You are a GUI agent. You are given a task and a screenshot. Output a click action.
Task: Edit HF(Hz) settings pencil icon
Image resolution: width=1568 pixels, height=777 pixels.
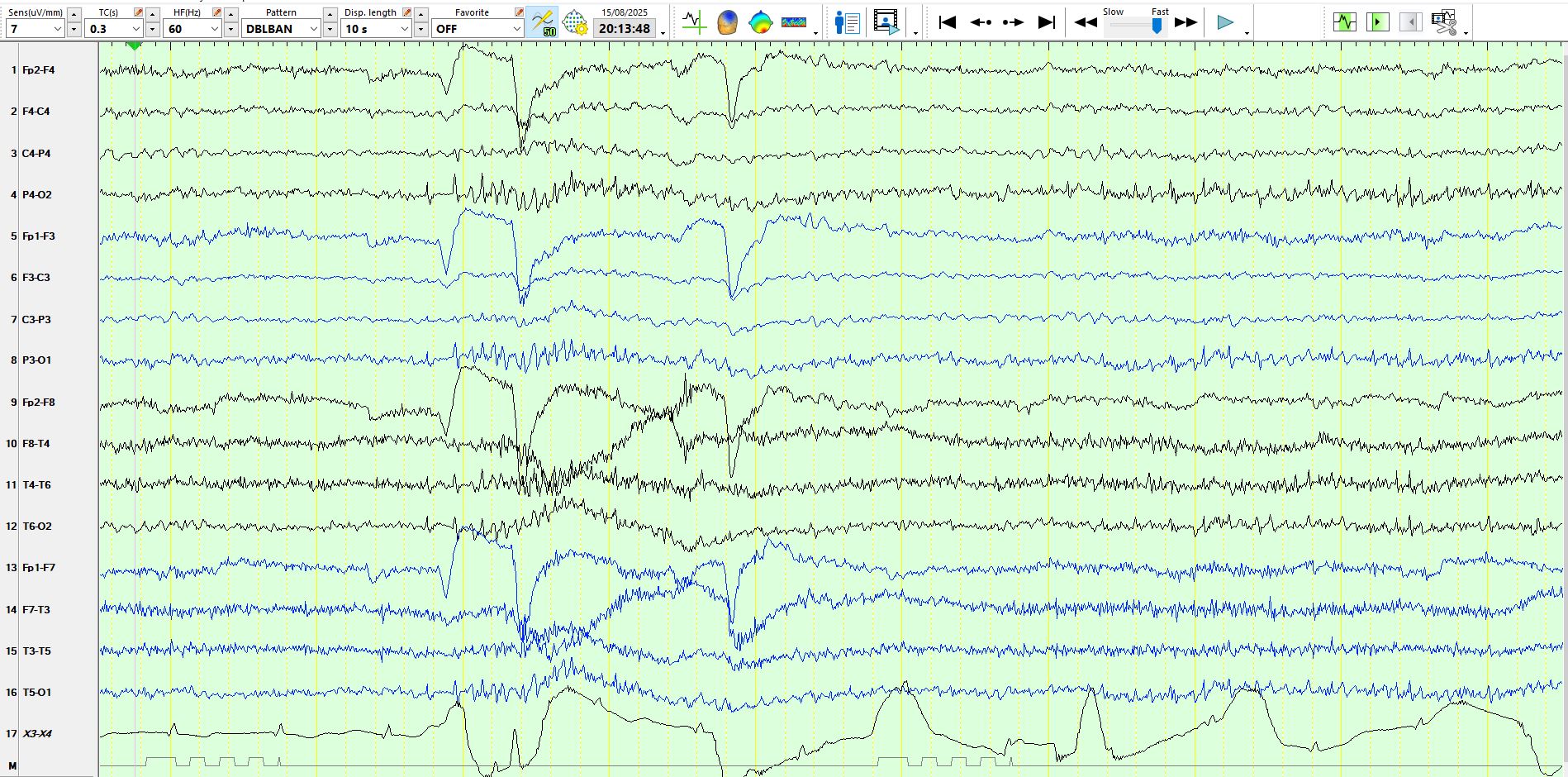tap(216, 12)
